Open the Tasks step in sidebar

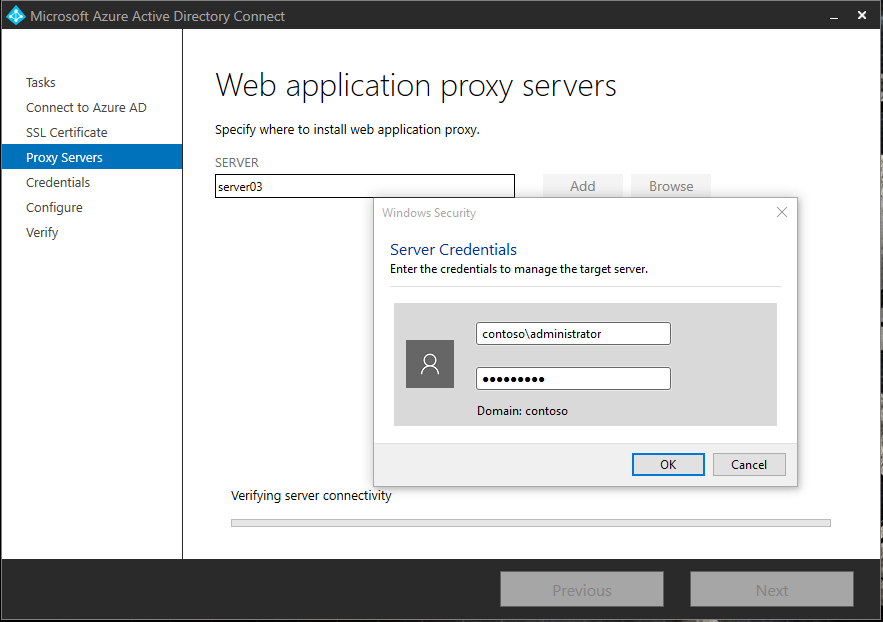[41, 82]
